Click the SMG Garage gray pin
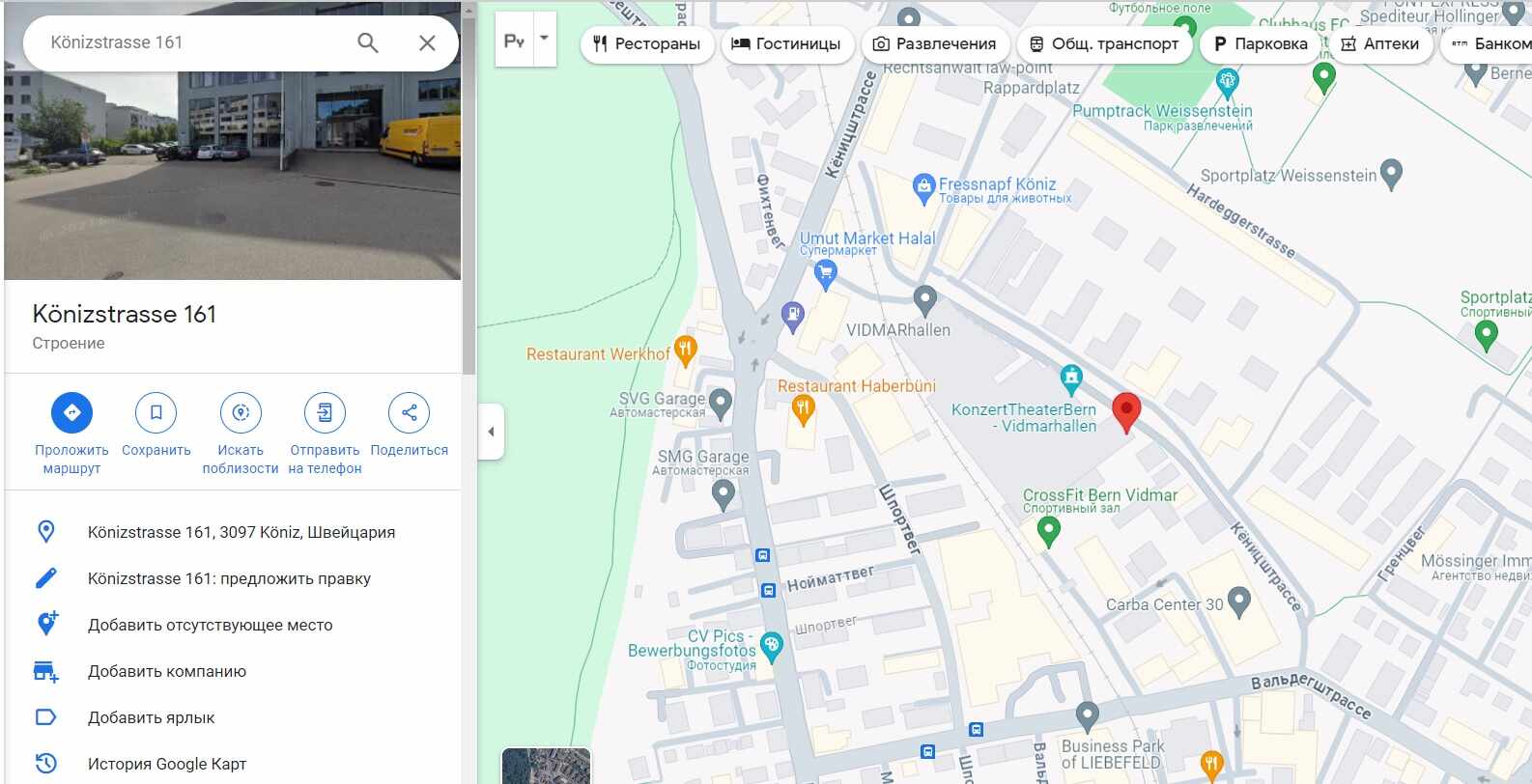1532x784 pixels. click(723, 495)
